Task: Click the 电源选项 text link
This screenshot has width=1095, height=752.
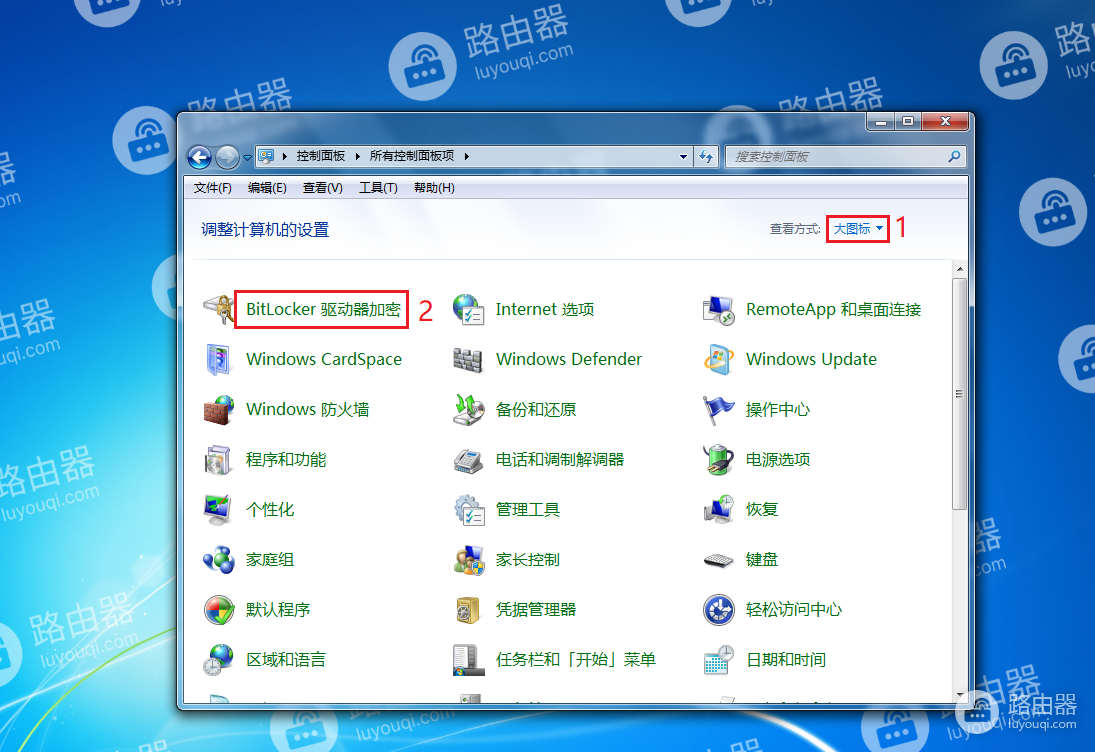Action: [x=778, y=460]
